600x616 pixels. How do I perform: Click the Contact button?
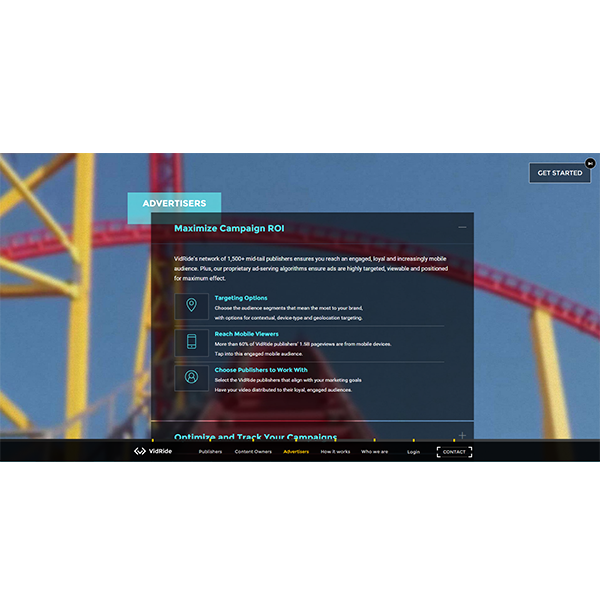(x=454, y=452)
